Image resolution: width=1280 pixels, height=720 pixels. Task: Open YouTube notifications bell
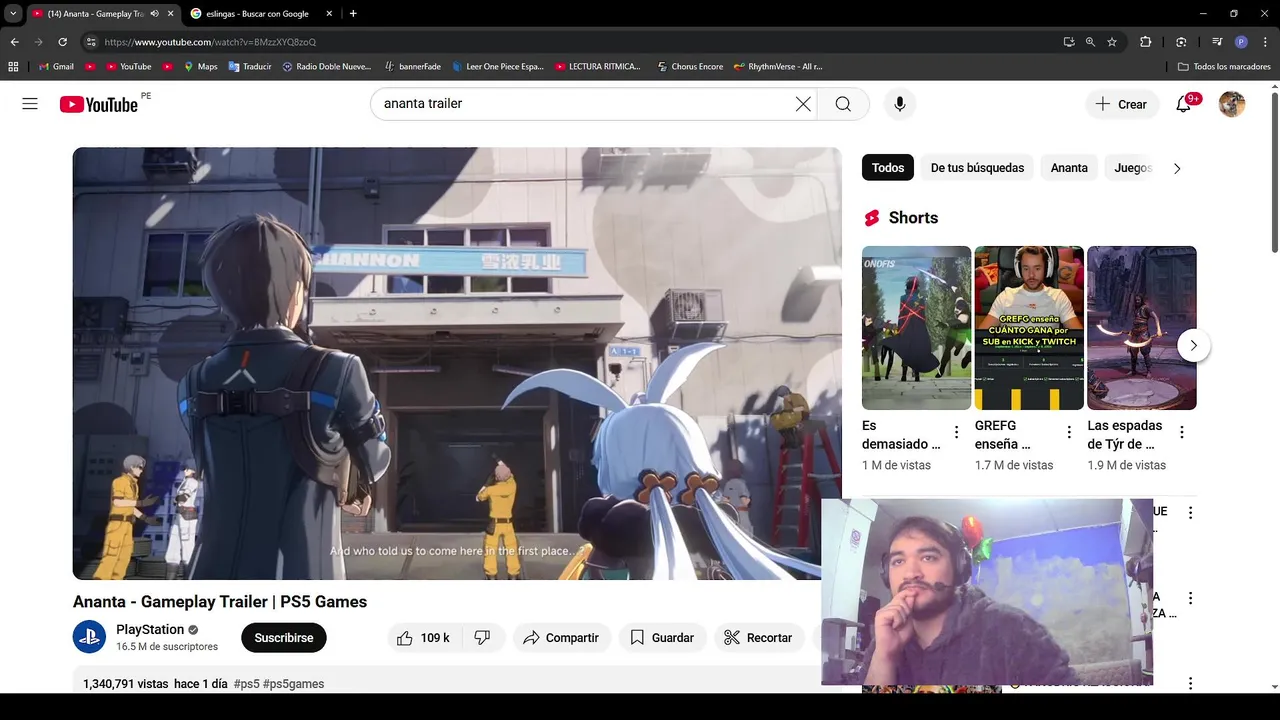[x=1183, y=104]
